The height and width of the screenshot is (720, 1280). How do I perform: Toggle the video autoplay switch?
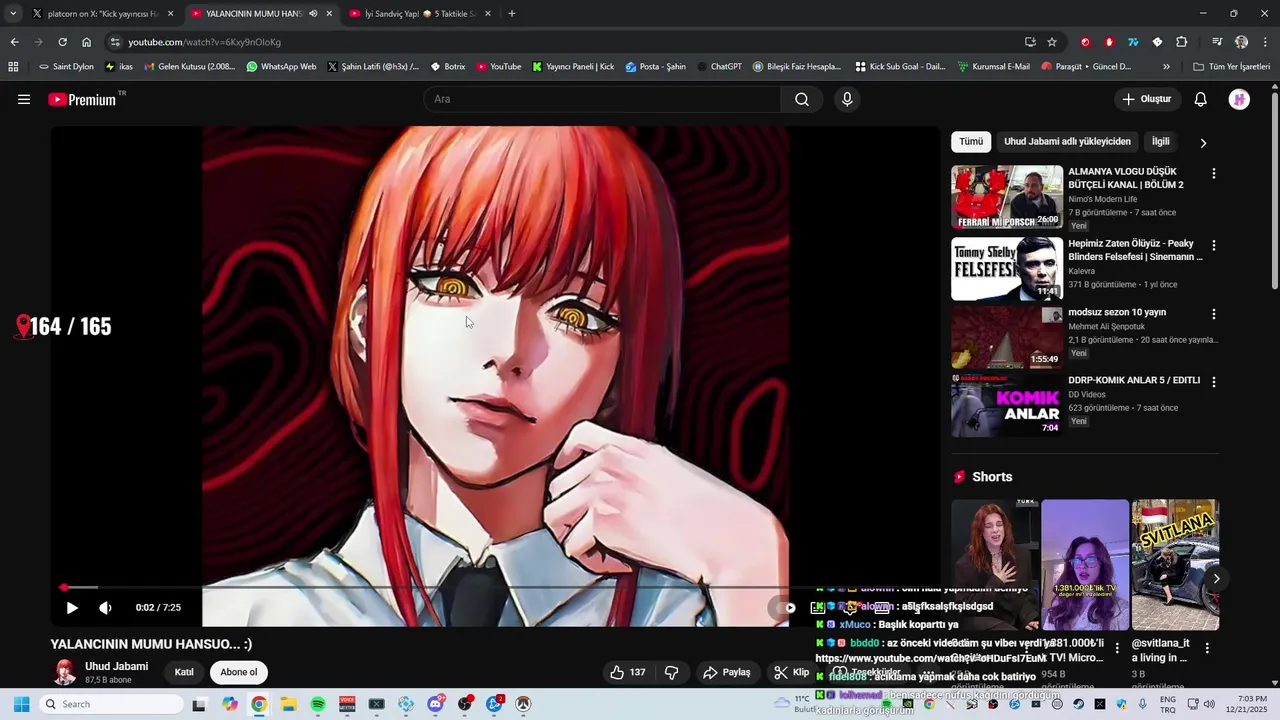pyautogui.click(x=783, y=607)
